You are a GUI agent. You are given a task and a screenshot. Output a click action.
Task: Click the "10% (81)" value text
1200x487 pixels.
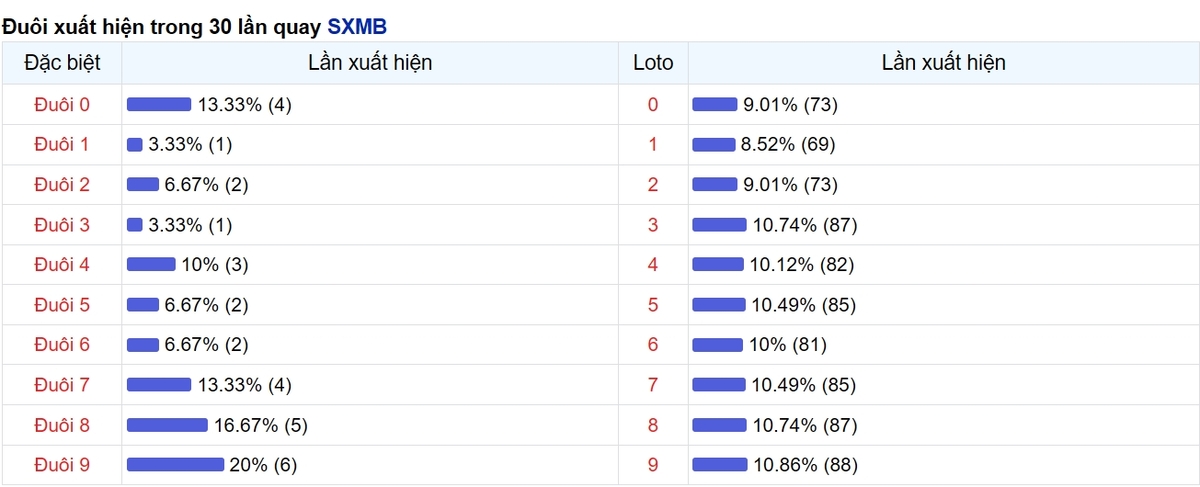787,345
